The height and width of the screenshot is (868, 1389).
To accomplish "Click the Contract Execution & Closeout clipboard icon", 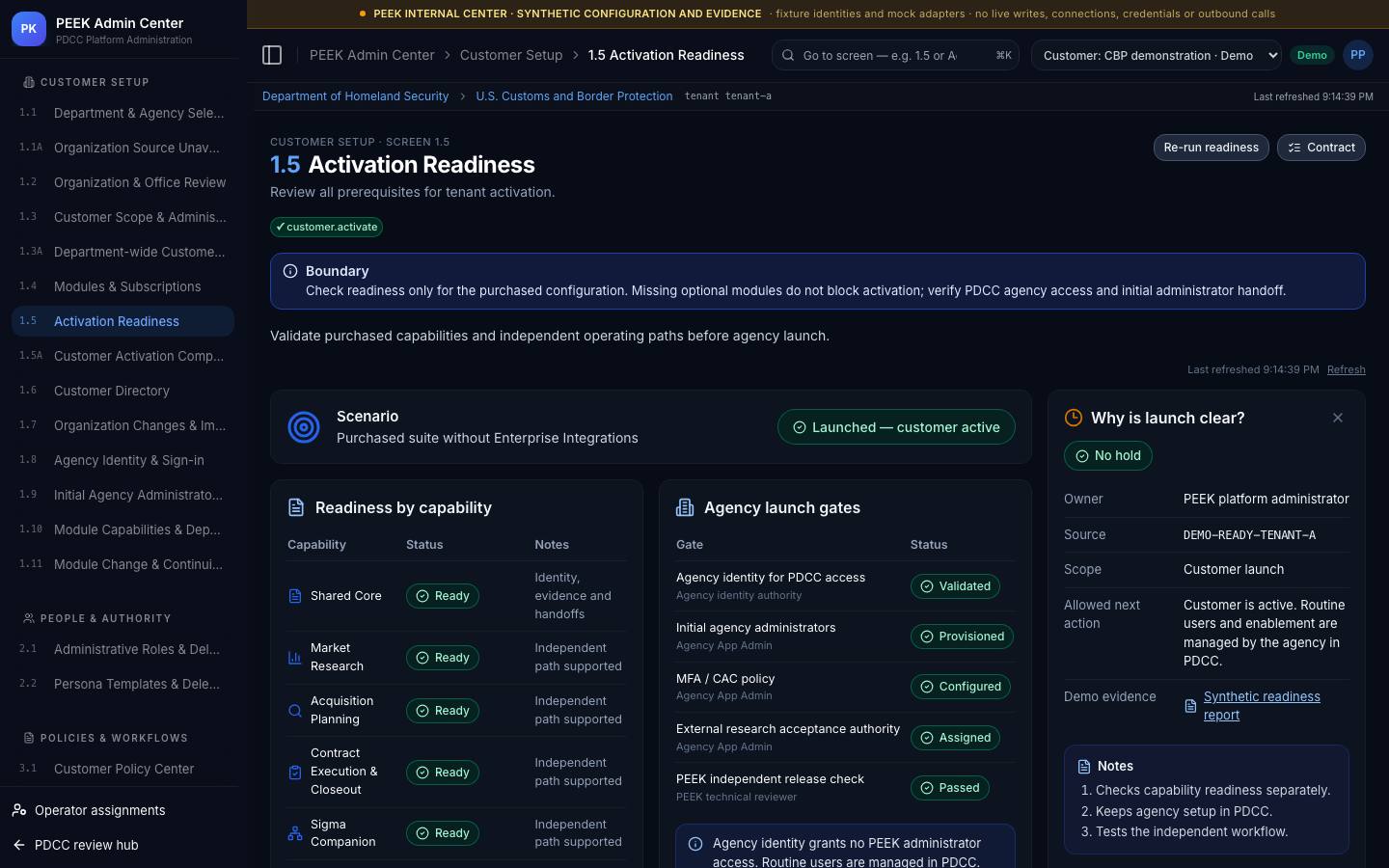I will click(x=295, y=773).
